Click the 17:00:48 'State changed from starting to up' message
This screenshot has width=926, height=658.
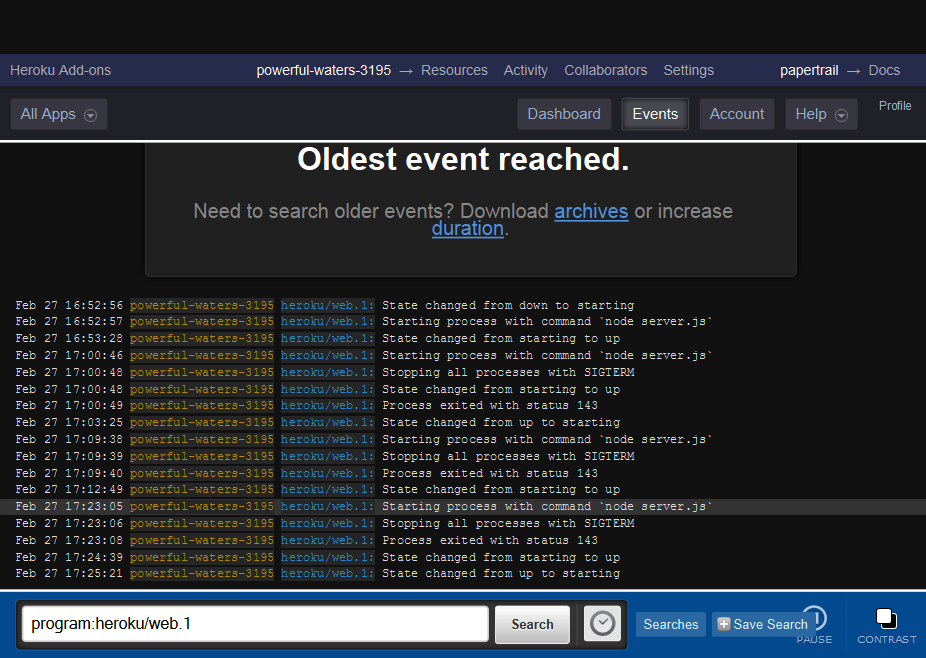point(501,390)
